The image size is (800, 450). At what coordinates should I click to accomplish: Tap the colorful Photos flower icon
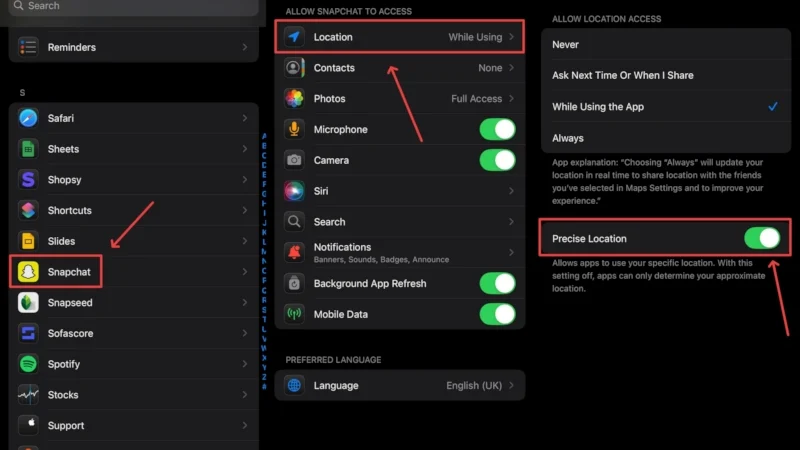(294, 98)
